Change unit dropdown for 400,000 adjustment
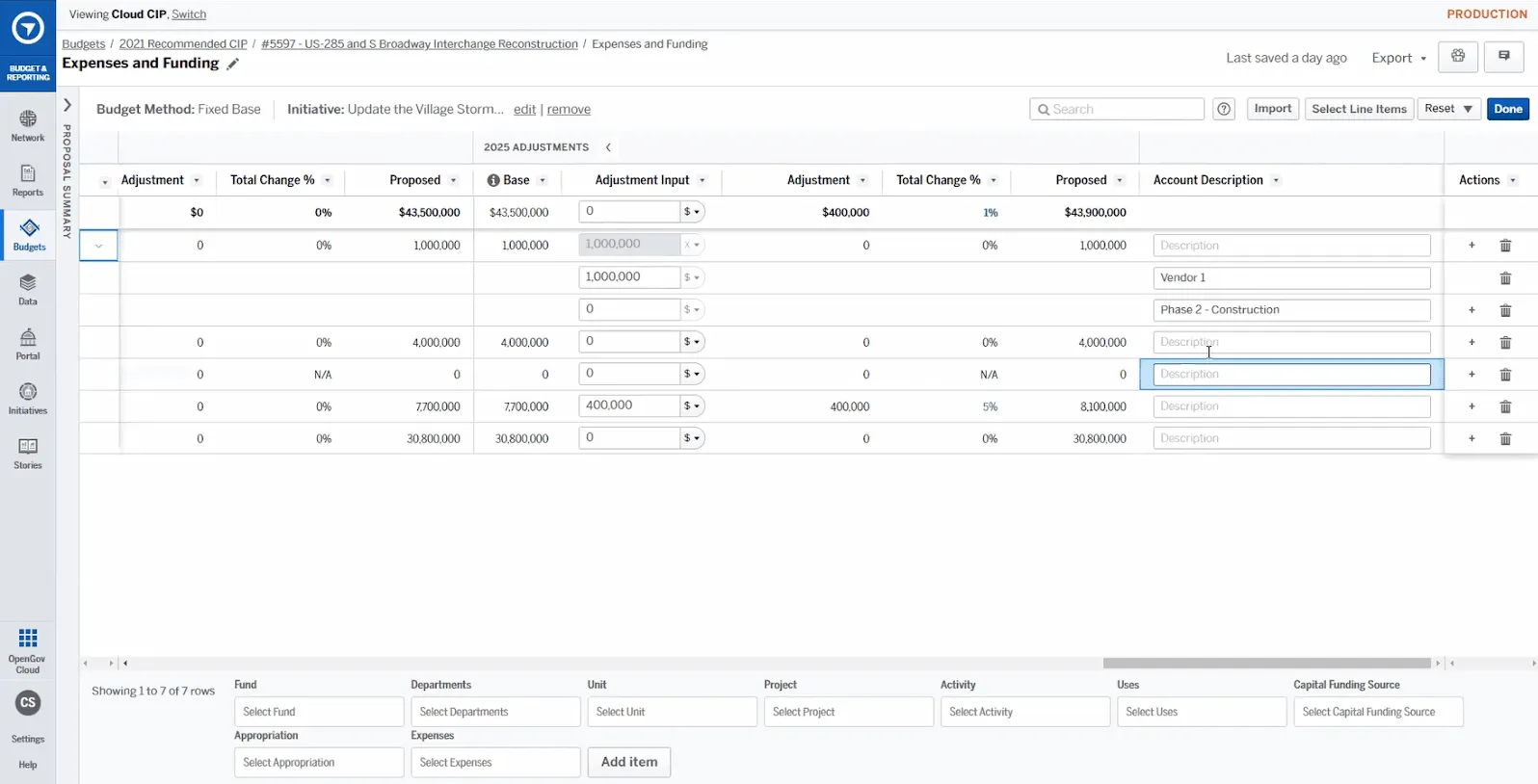This screenshot has height=784, width=1538. (692, 406)
